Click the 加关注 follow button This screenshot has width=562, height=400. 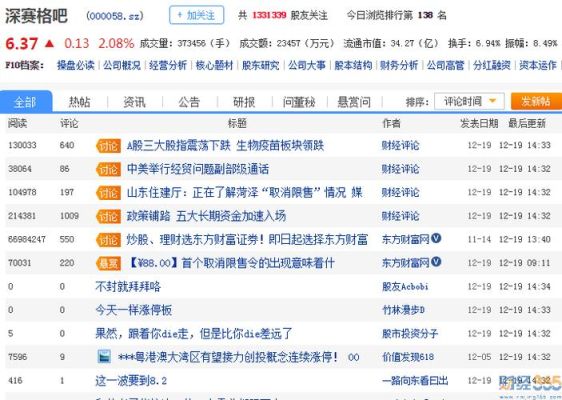pyautogui.click(x=196, y=15)
